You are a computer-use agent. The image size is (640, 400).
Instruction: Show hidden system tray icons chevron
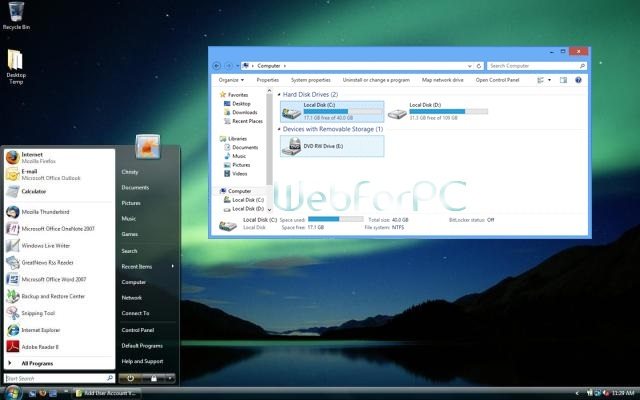point(577,393)
